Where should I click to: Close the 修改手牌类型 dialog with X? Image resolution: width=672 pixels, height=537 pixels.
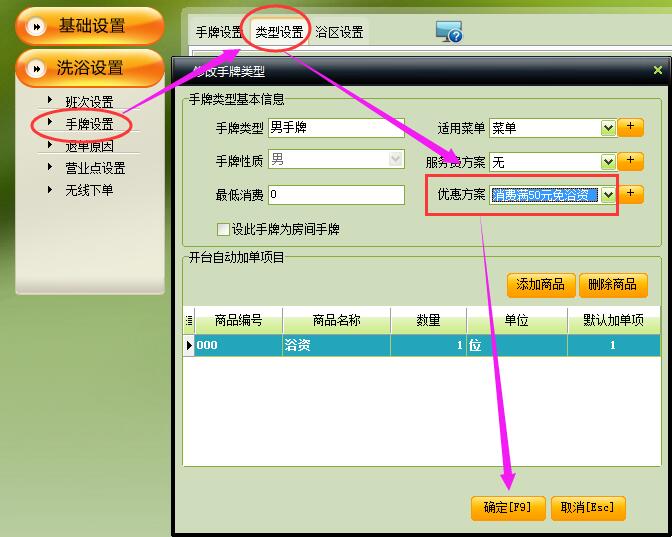(x=657, y=71)
